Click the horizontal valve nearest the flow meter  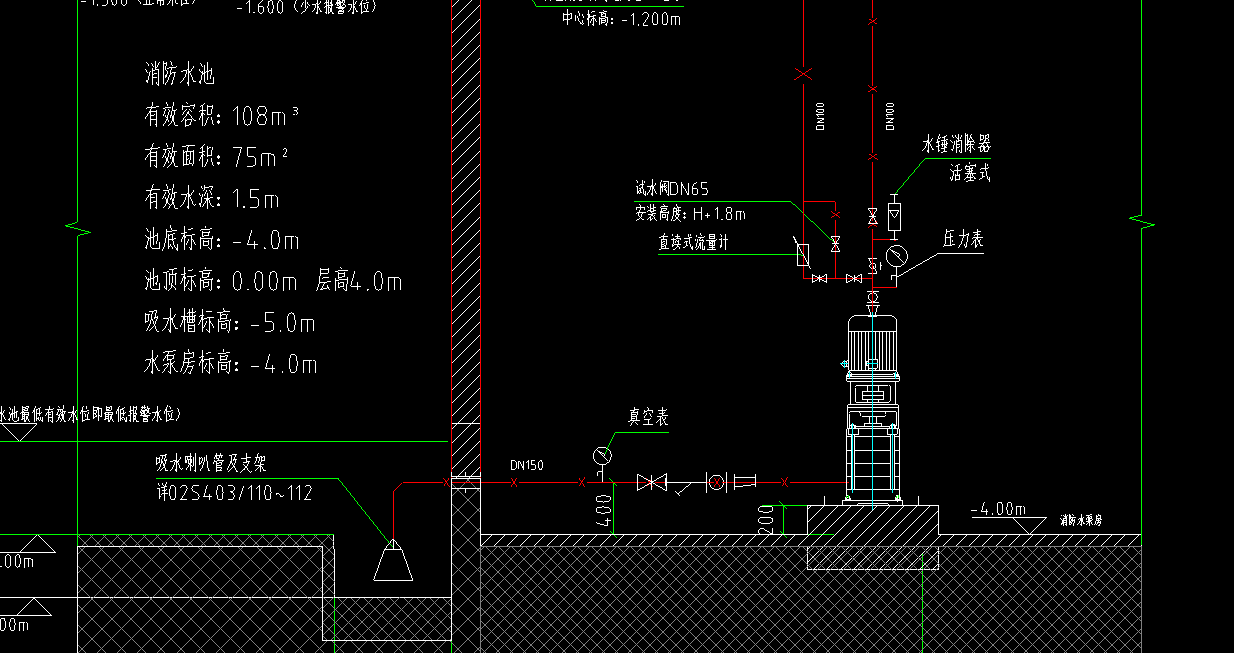point(820,278)
